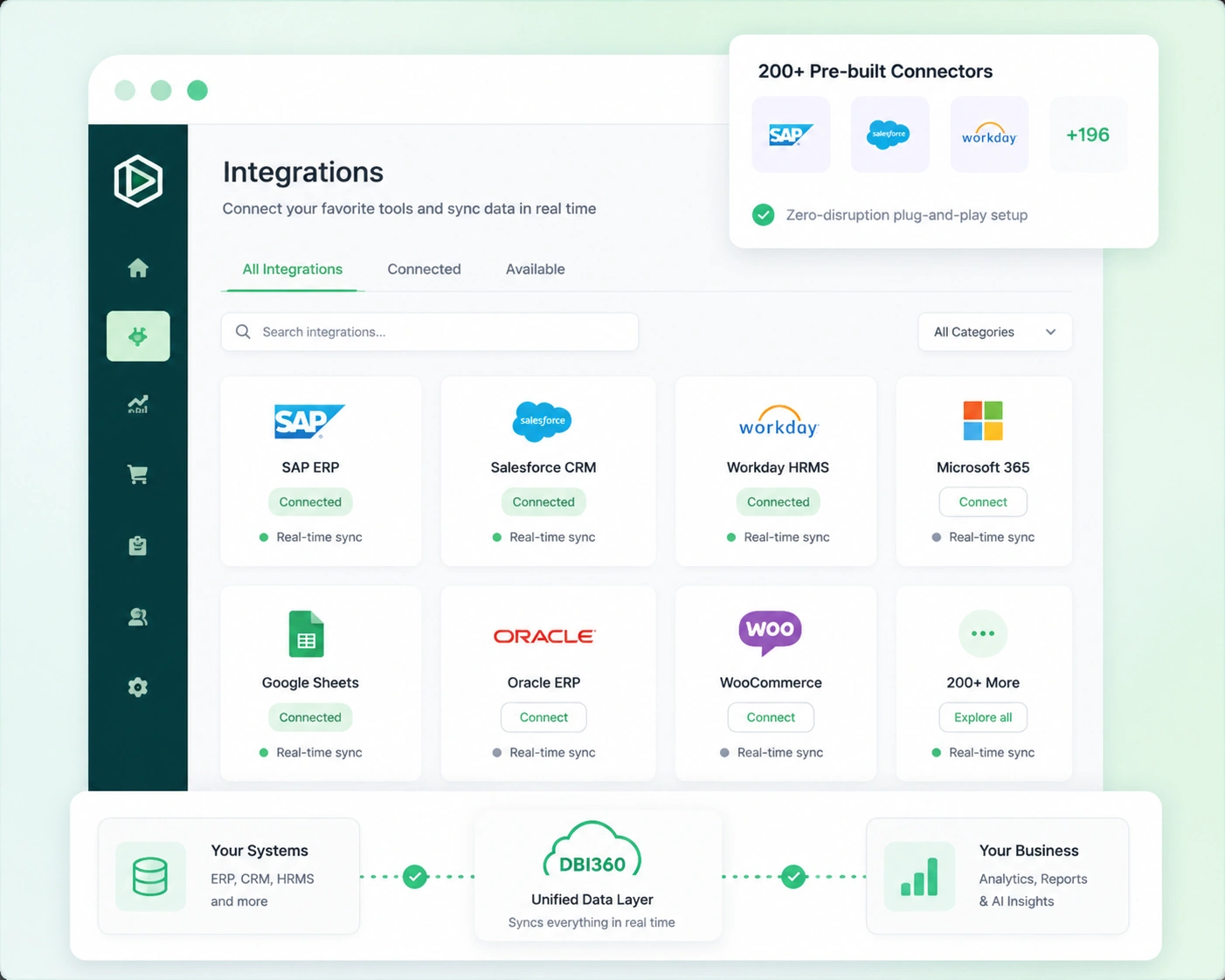Viewport: 1225px width, 980px height.
Task: Open the Home sidebar icon
Action: coord(138,268)
